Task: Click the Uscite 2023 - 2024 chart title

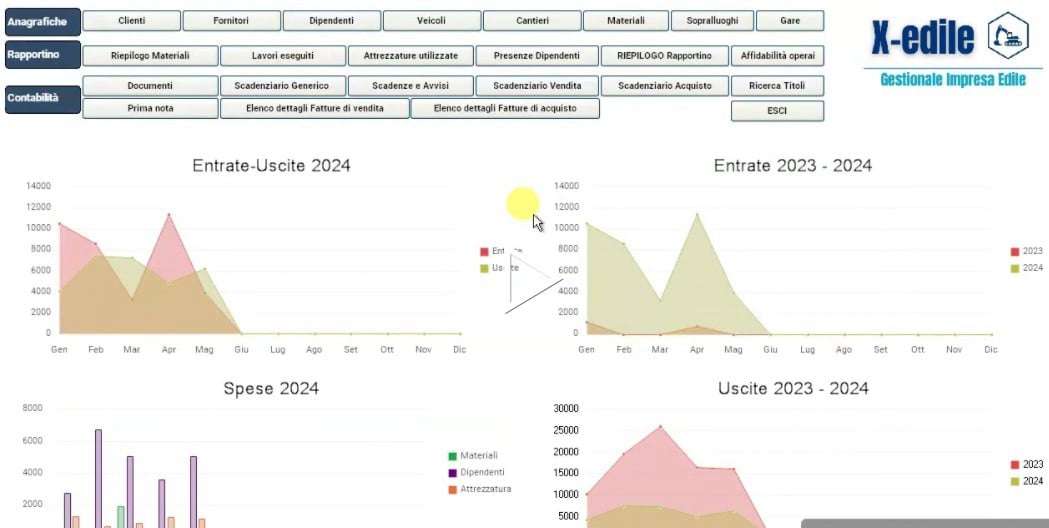Action: (793, 388)
